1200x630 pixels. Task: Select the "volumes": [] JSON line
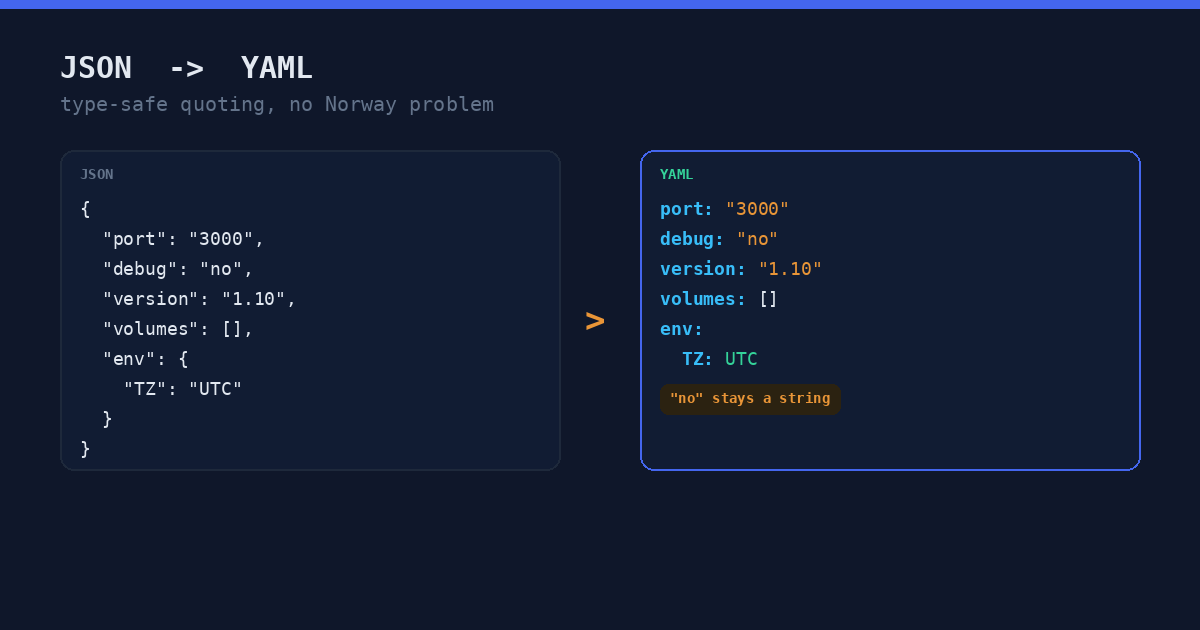point(178,329)
